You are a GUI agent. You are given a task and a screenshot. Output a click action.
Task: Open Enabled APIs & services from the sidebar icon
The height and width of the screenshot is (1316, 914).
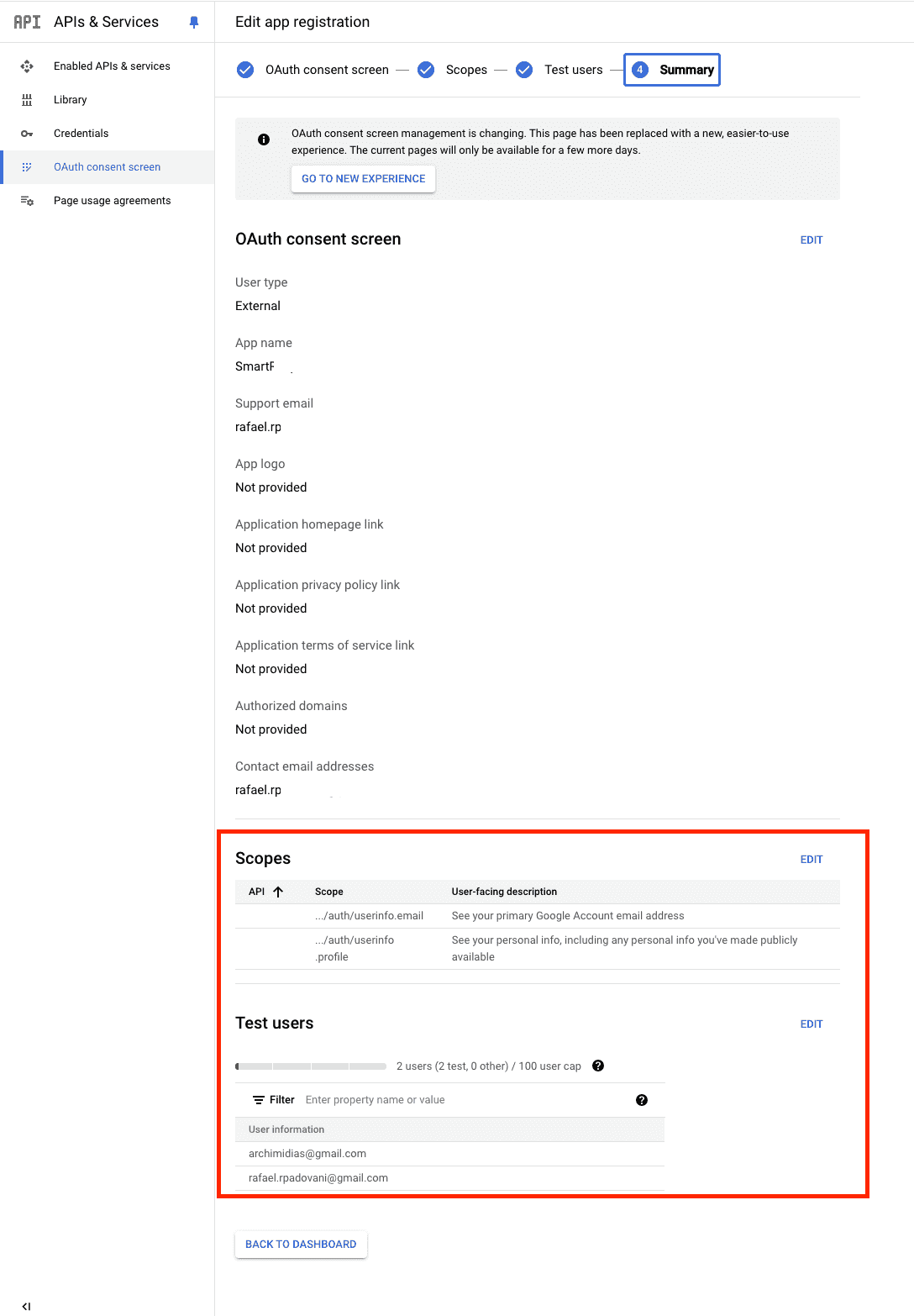tap(28, 66)
